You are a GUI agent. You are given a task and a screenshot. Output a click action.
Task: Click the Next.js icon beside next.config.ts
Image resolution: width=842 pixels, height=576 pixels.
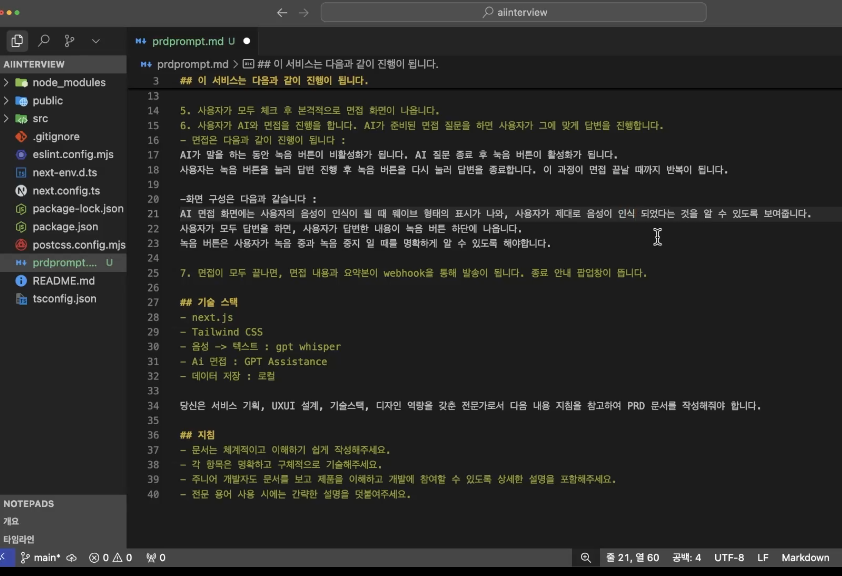coord(21,191)
